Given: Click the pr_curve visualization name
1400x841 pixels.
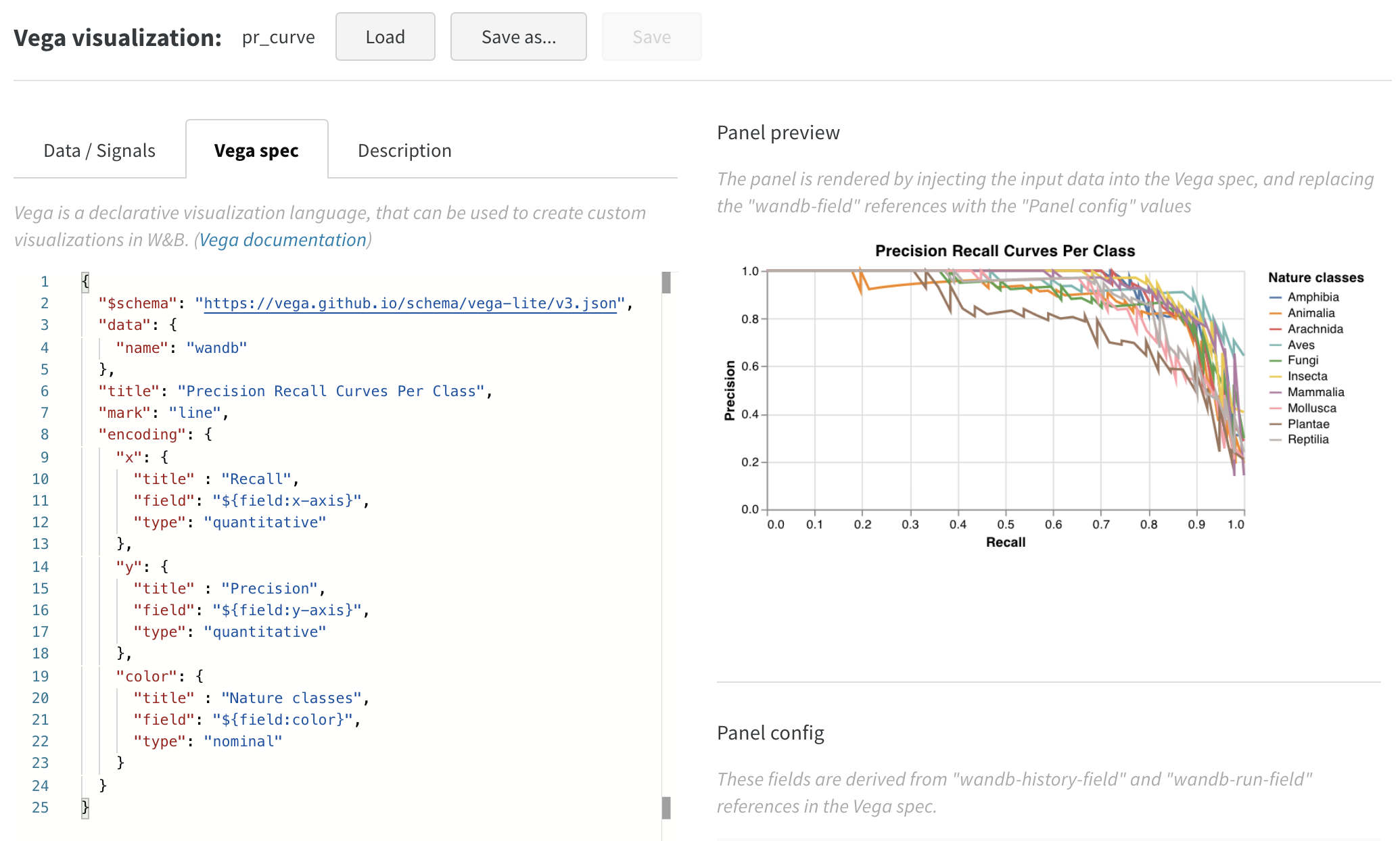Looking at the screenshot, I should click(x=278, y=37).
